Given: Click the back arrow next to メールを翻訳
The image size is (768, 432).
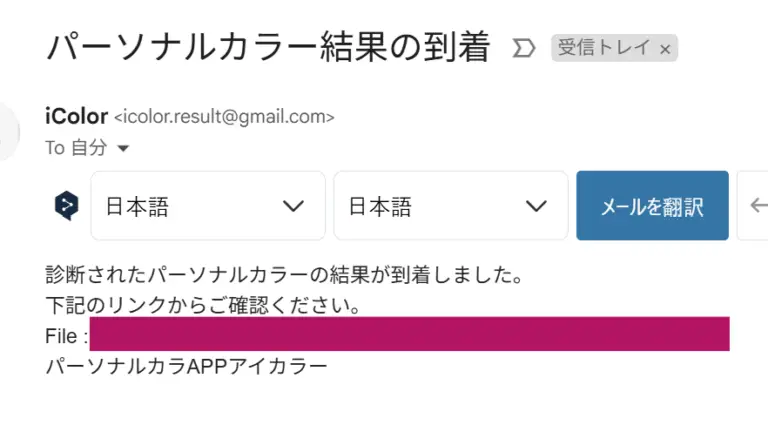Looking at the screenshot, I should pos(759,205).
